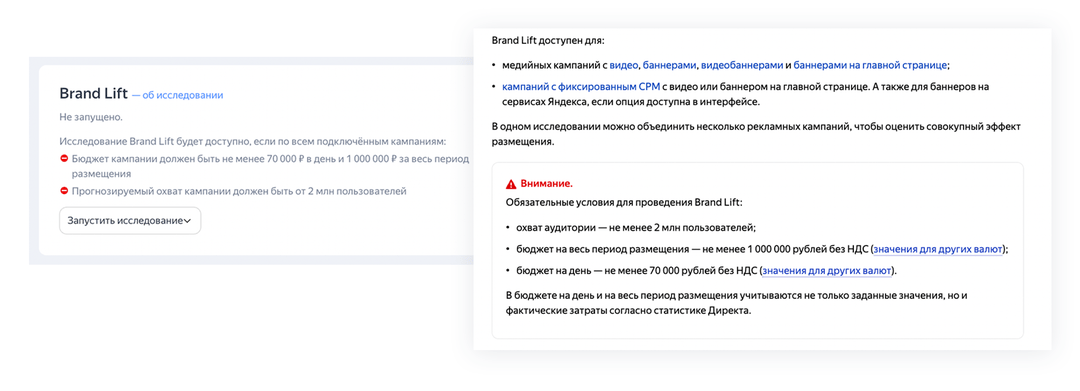Click the red warning triangle next to 'Внимание'
Image resolution: width=1080 pixels, height=391 pixels.
pos(510,184)
